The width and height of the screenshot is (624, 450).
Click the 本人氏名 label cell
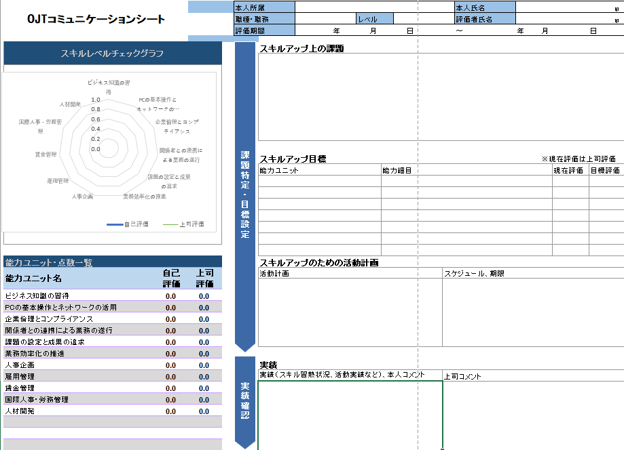485,7
